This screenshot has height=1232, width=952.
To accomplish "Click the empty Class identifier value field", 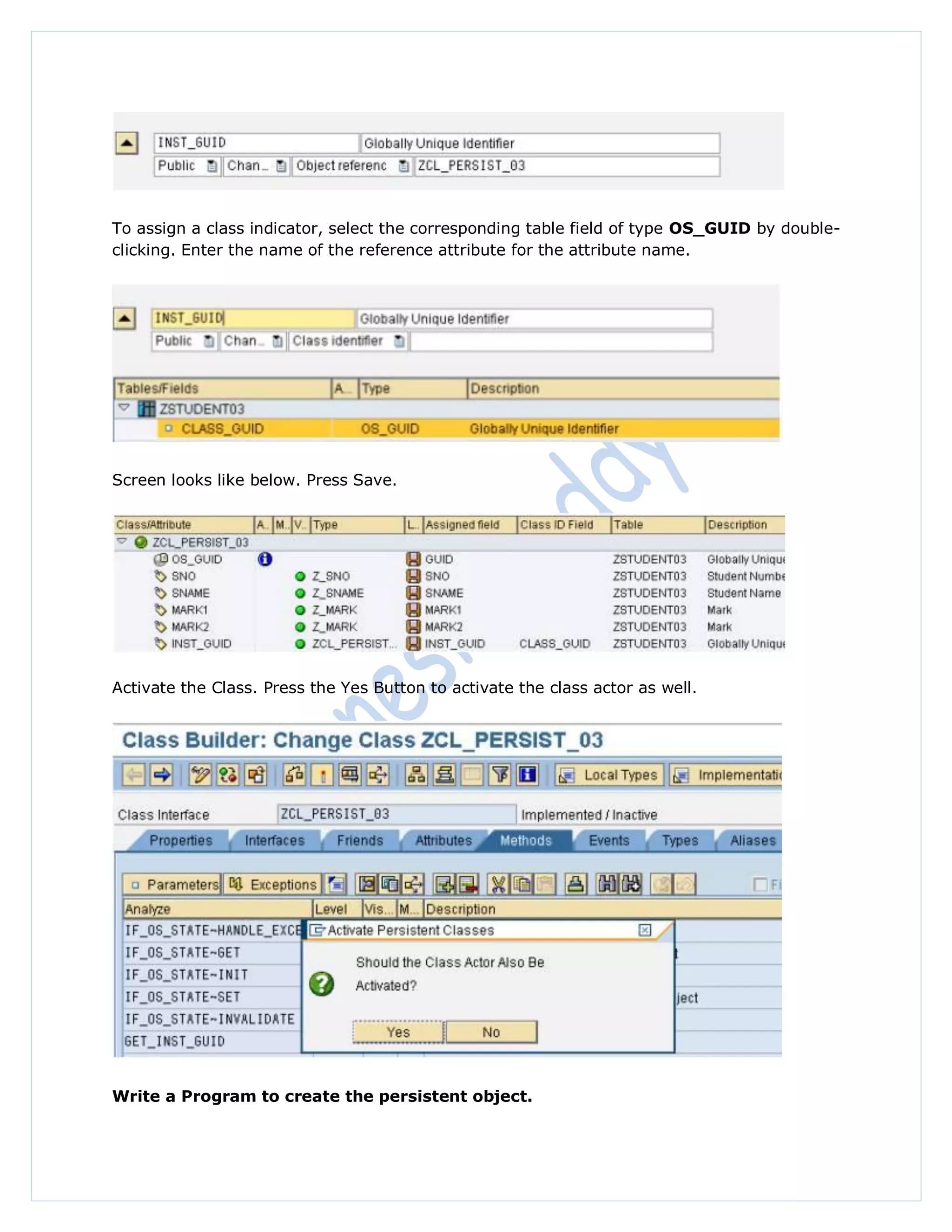I will 561,341.
